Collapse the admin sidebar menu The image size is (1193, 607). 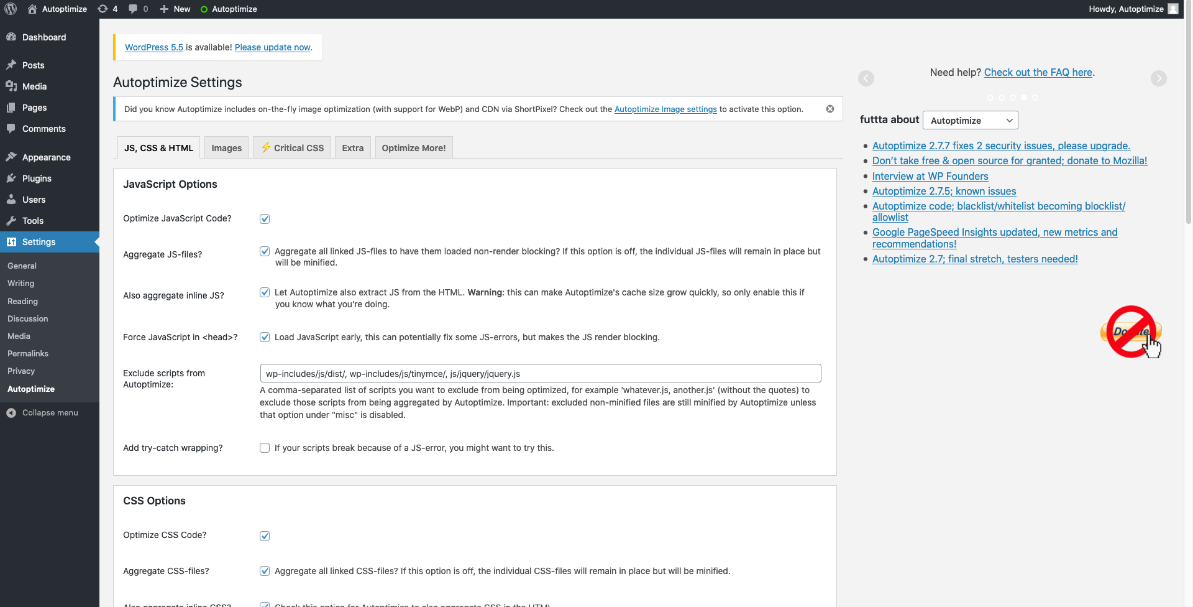pyautogui.click(x=49, y=413)
